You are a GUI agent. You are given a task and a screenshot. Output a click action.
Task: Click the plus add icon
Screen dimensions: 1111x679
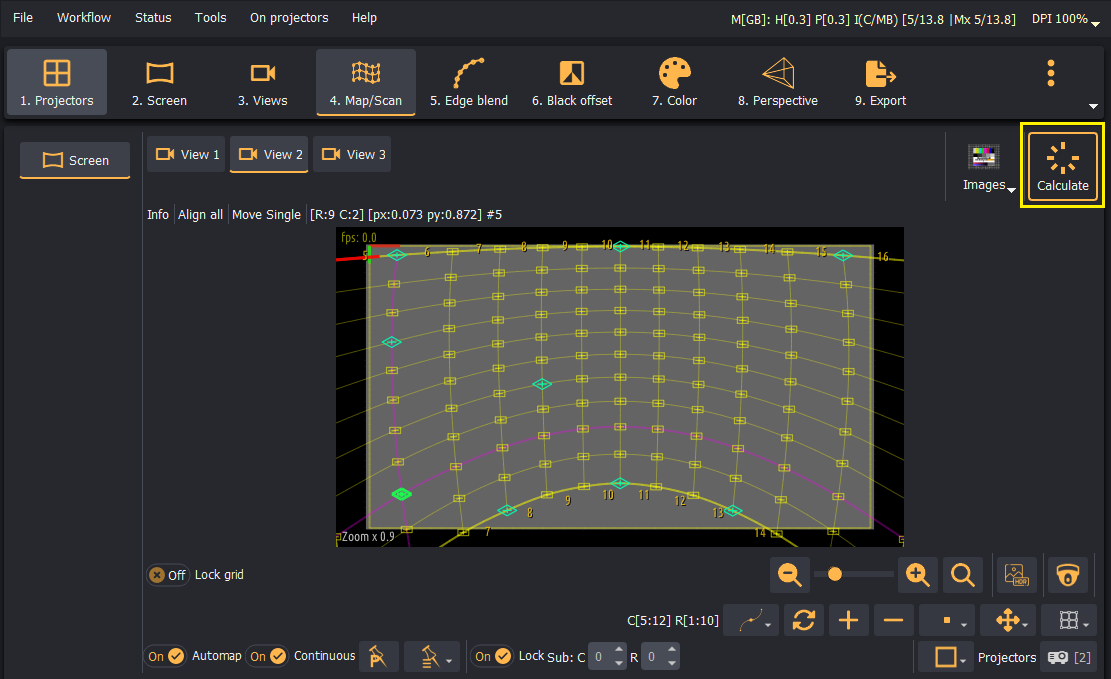[848, 620]
